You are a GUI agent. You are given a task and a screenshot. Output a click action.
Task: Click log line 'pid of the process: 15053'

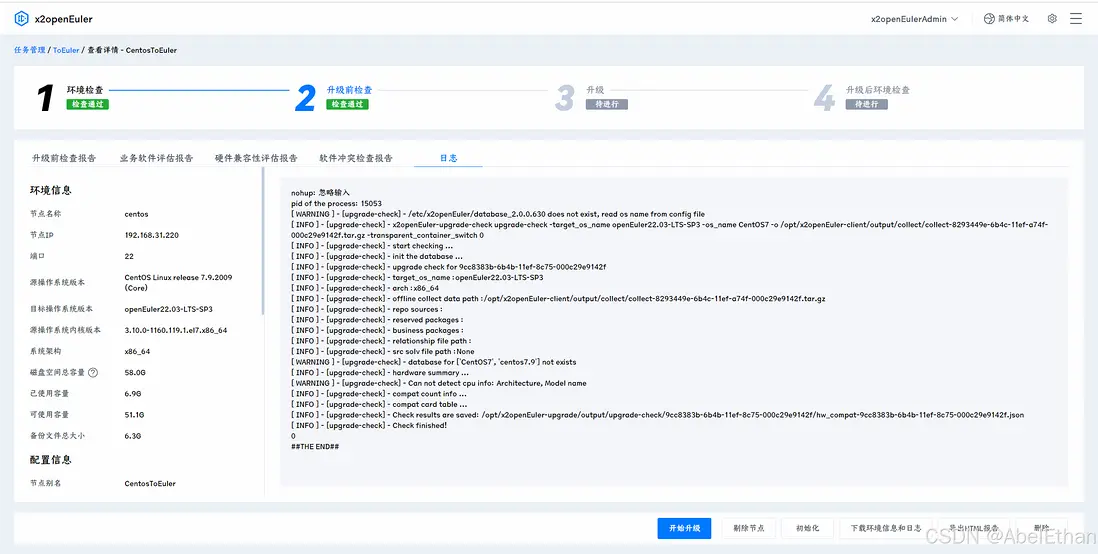point(336,204)
